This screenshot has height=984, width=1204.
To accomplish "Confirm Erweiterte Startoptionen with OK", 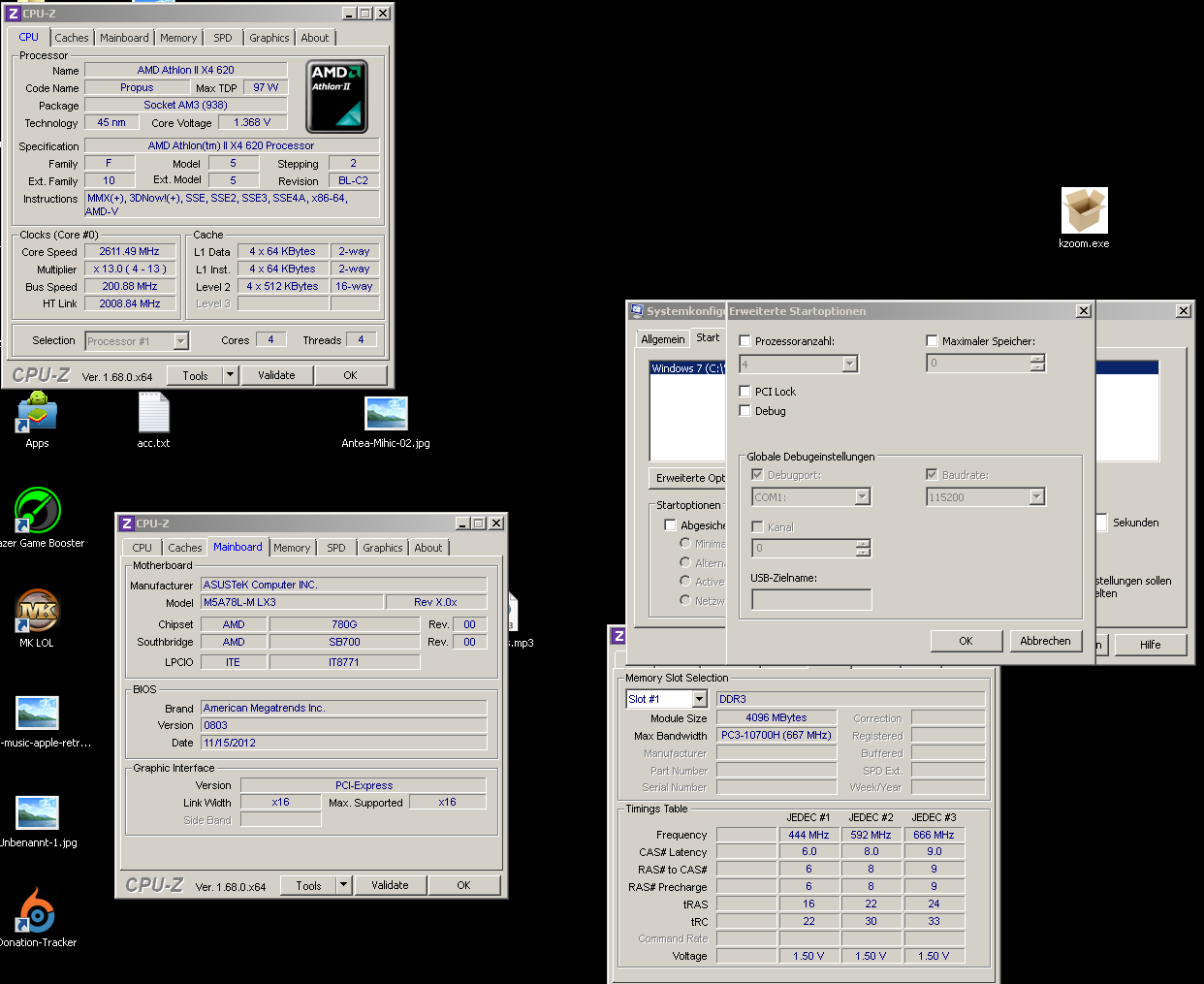I will [x=966, y=641].
